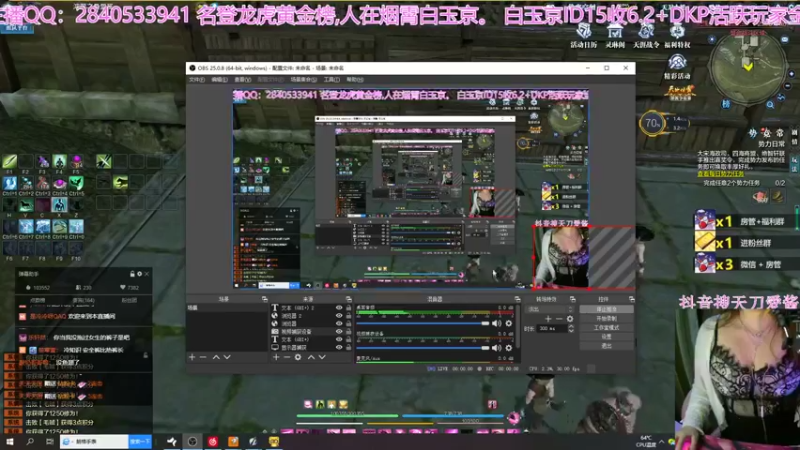Toggle lock on 显示器捕获 source

[x=348, y=347]
